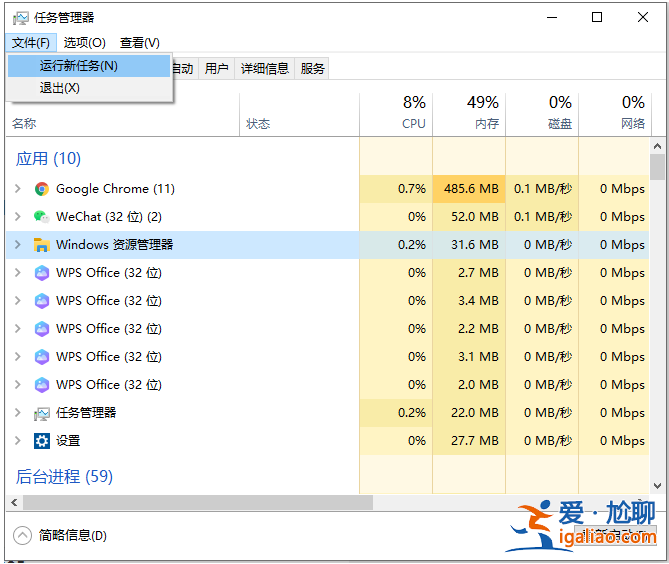
Task: Click the 485.6 MB memory cell
Action: pos(469,189)
